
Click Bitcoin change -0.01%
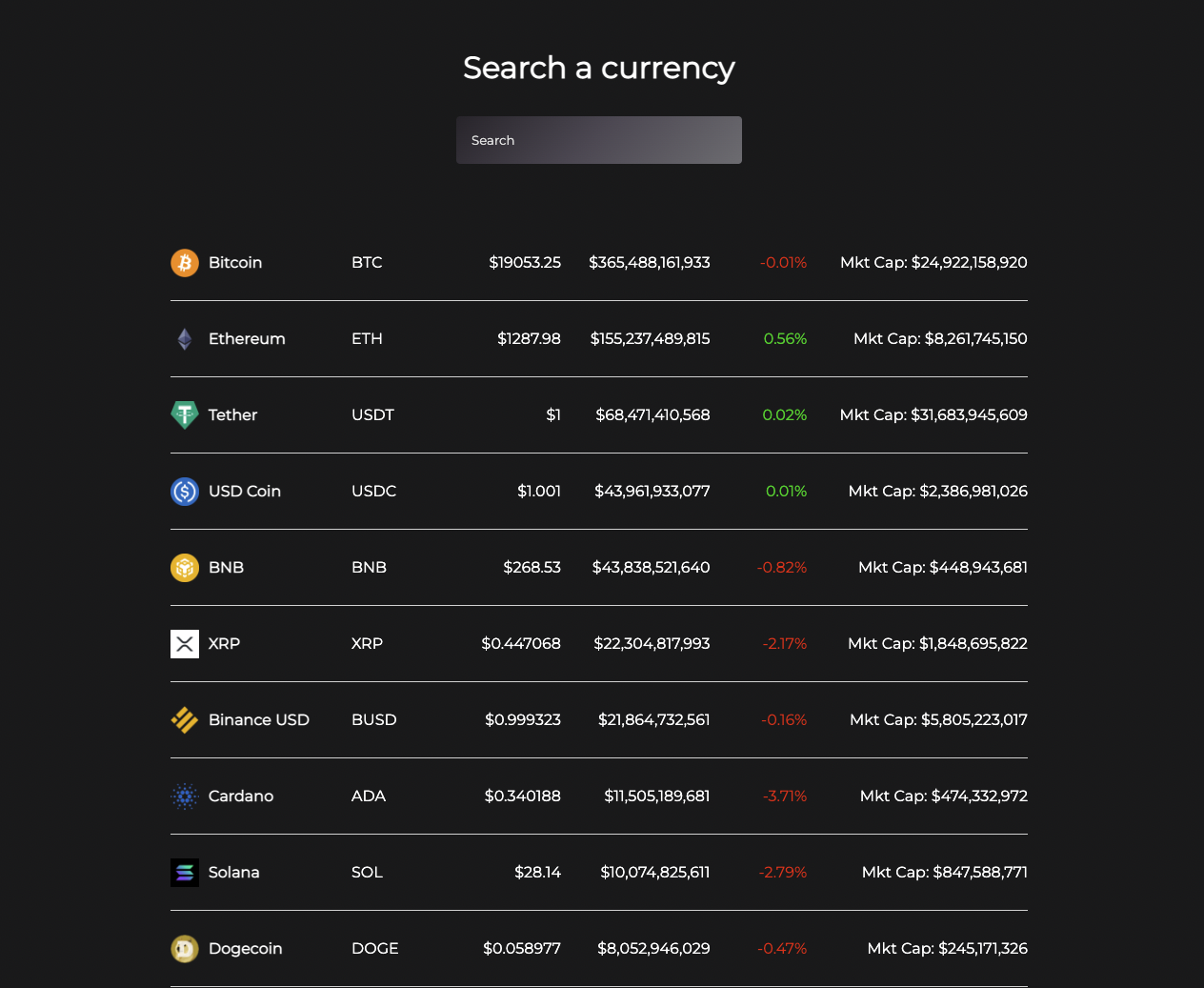pos(784,263)
